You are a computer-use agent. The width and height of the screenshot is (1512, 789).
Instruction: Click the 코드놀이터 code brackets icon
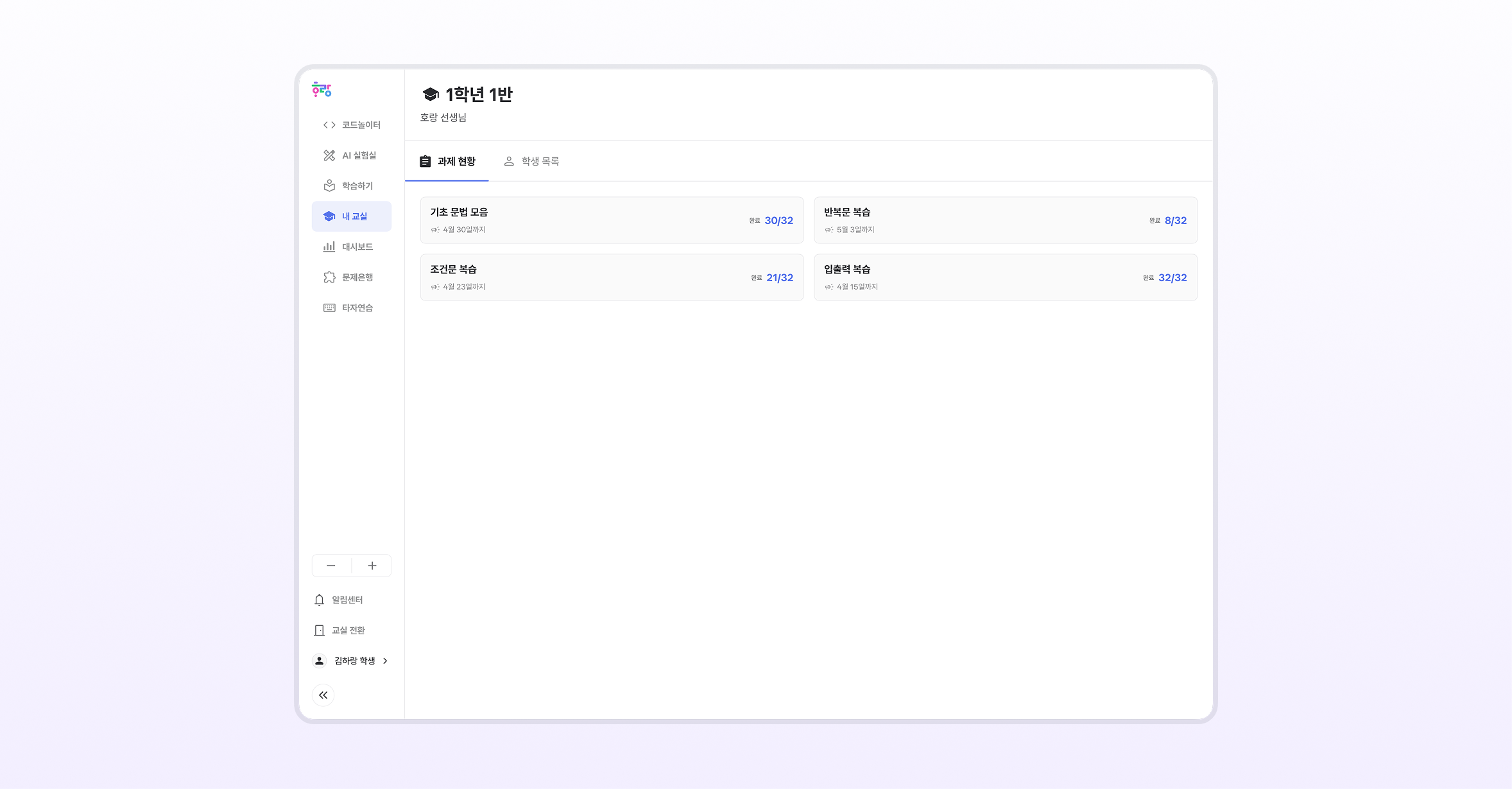pyautogui.click(x=329, y=125)
